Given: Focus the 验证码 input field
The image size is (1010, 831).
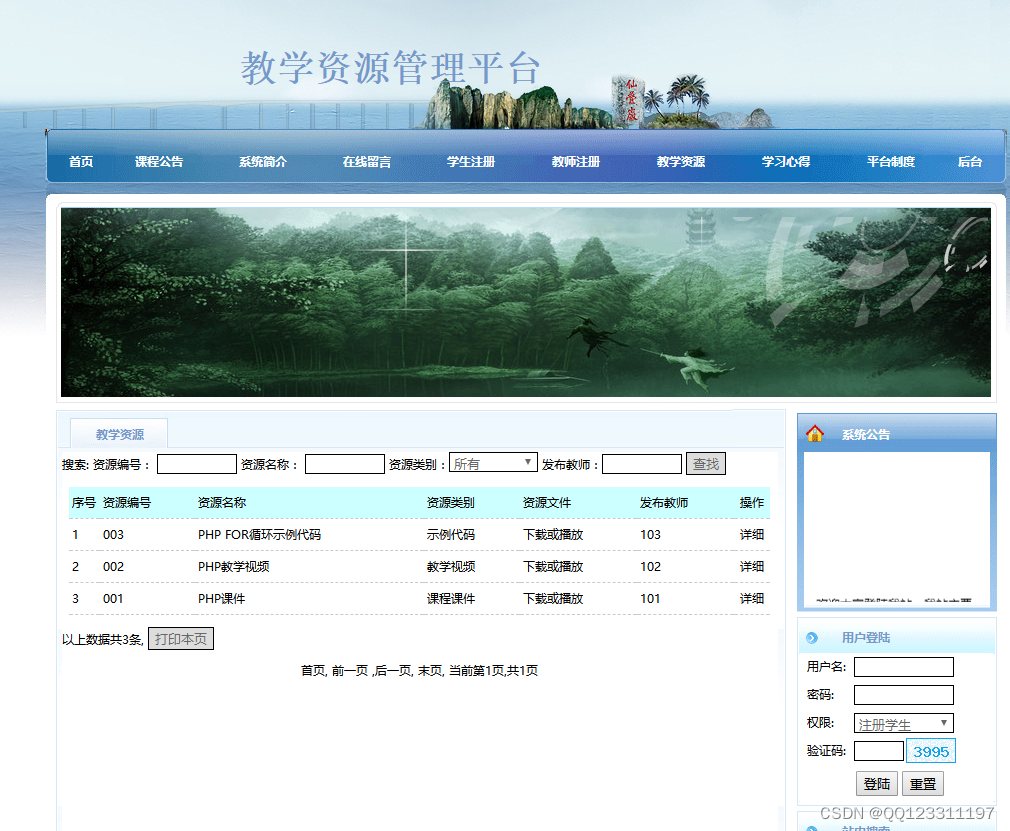Looking at the screenshot, I should 879,751.
